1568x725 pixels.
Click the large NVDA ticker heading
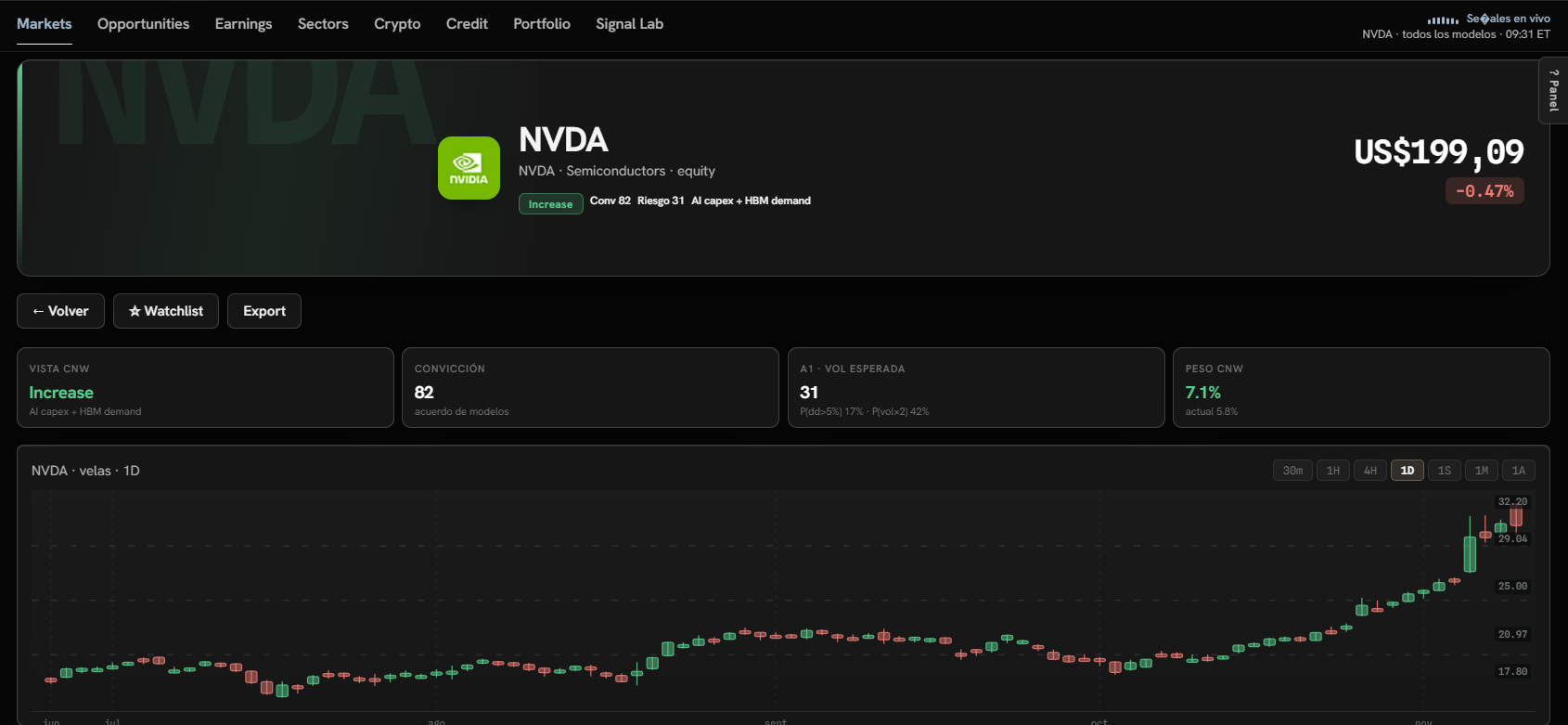[563, 140]
